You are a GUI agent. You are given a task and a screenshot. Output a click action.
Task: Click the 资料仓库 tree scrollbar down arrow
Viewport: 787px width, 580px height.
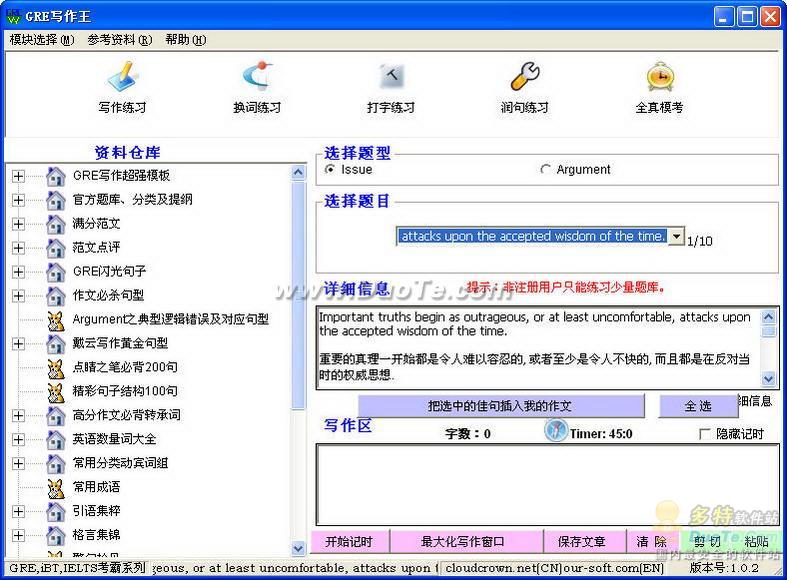[x=298, y=548]
